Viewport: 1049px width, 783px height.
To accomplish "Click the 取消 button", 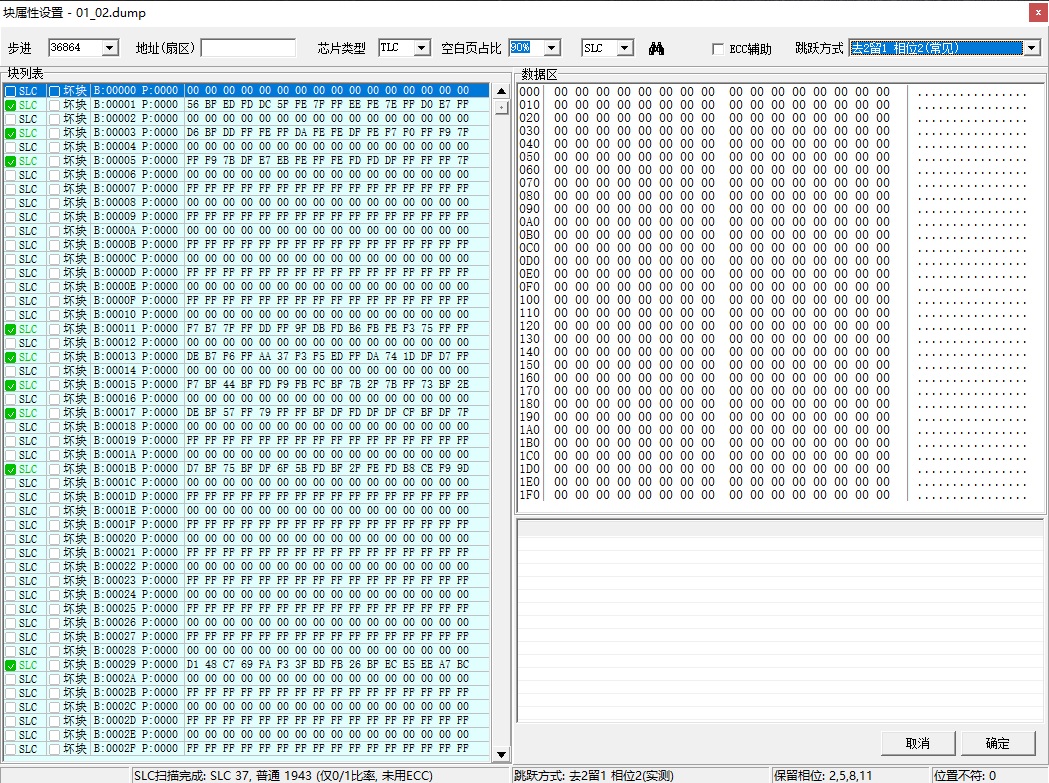I will (x=917, y=744).
